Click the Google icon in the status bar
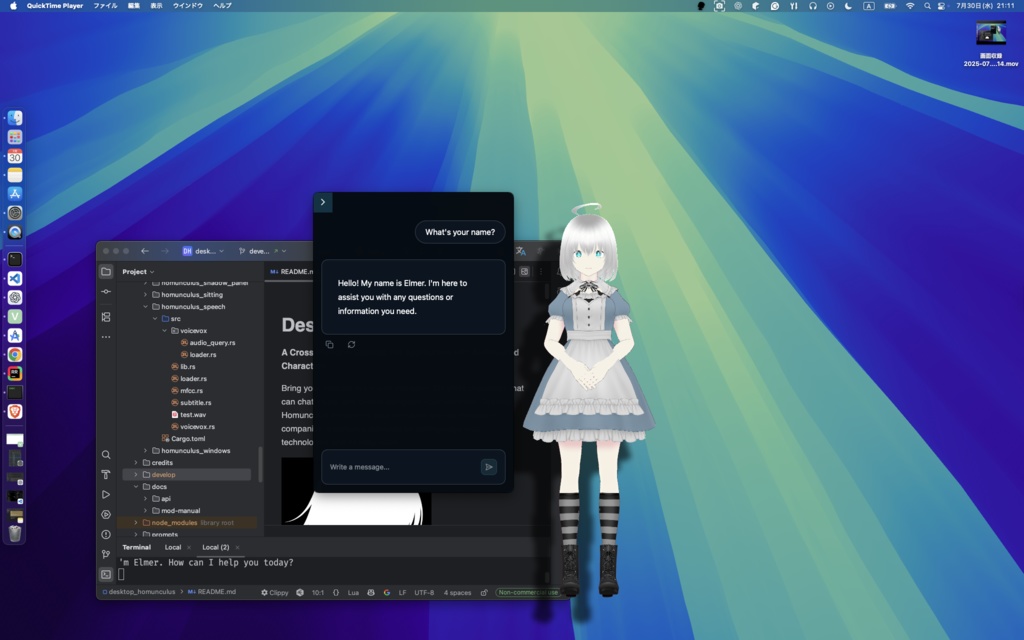Image resolution: width=1024 pixels, height=640 pixels. 386,592
